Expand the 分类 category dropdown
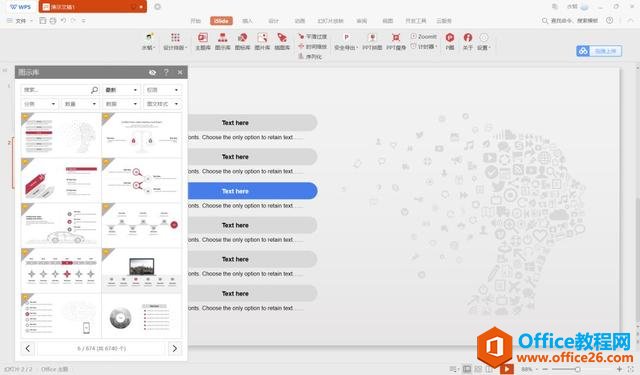This screenshot has width=640, height=375. 40,104
